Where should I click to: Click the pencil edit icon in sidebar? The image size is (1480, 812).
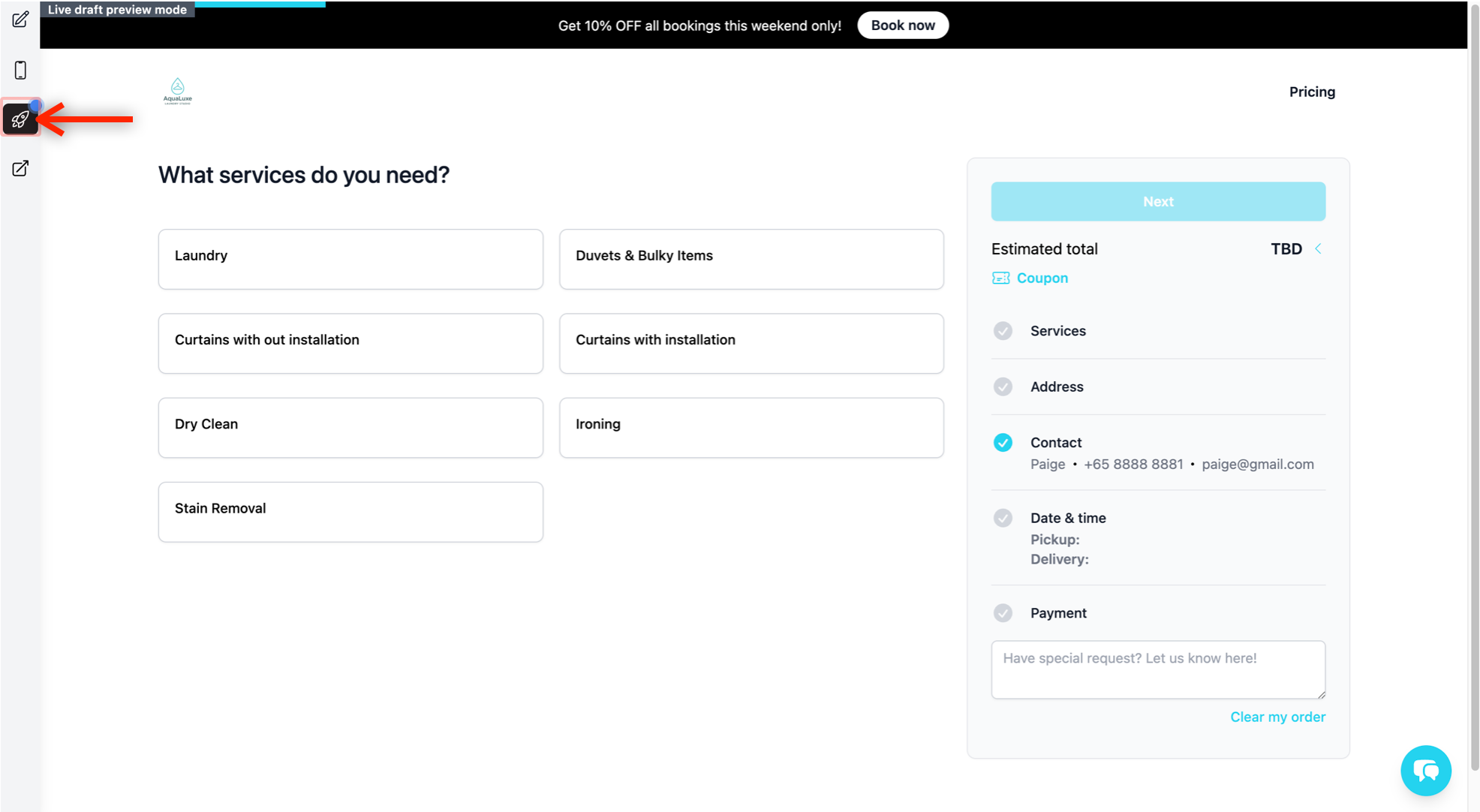coord(20,20)
